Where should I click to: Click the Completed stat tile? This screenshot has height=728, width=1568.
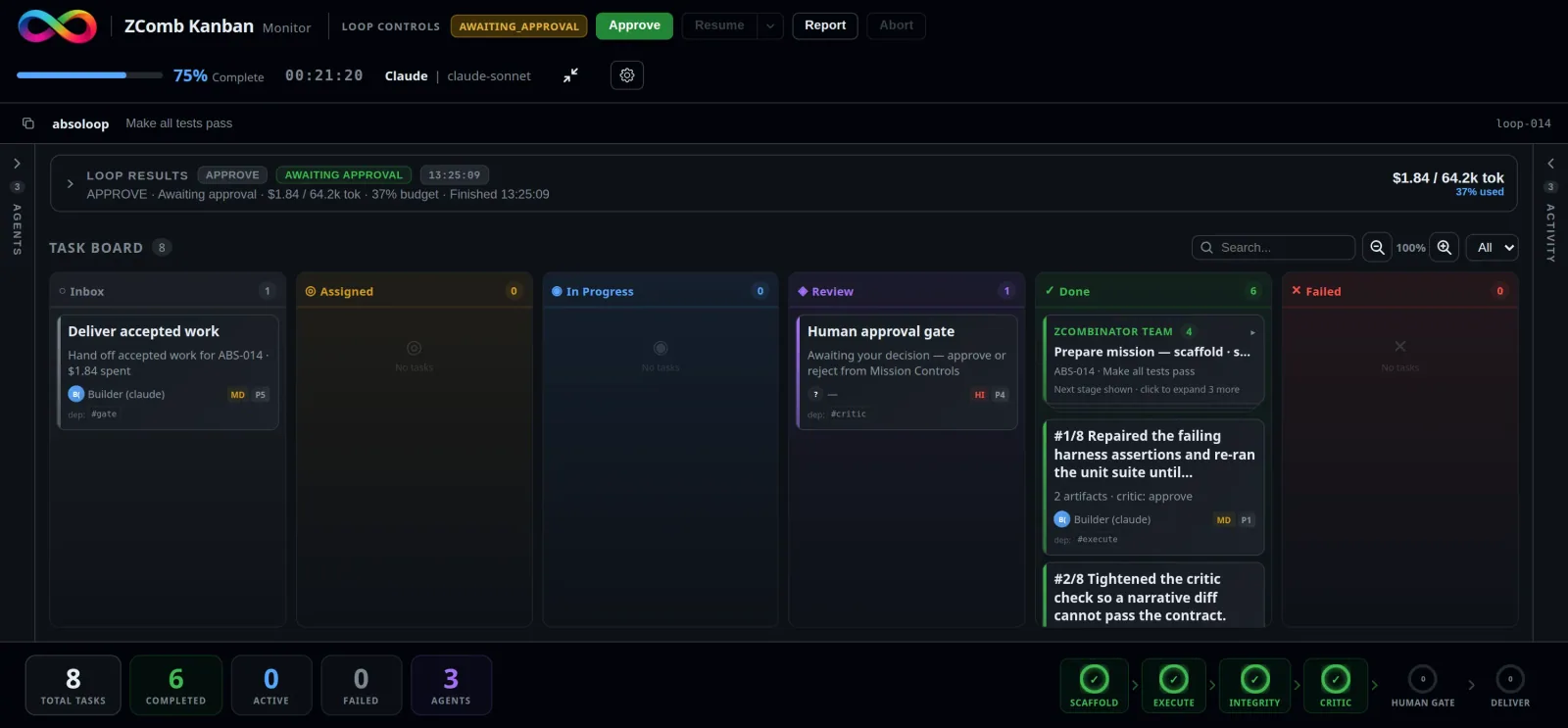pyautogui.click(x=176, y=685)
